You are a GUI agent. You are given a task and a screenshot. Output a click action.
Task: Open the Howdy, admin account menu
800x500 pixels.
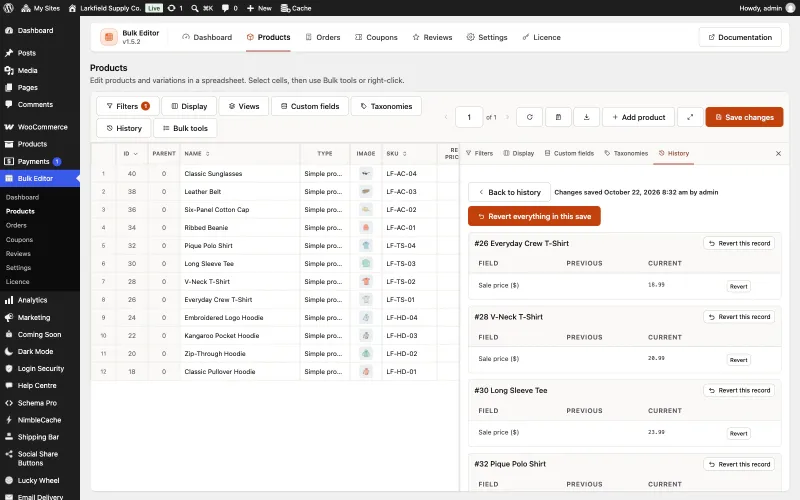(x=767, y=8)
